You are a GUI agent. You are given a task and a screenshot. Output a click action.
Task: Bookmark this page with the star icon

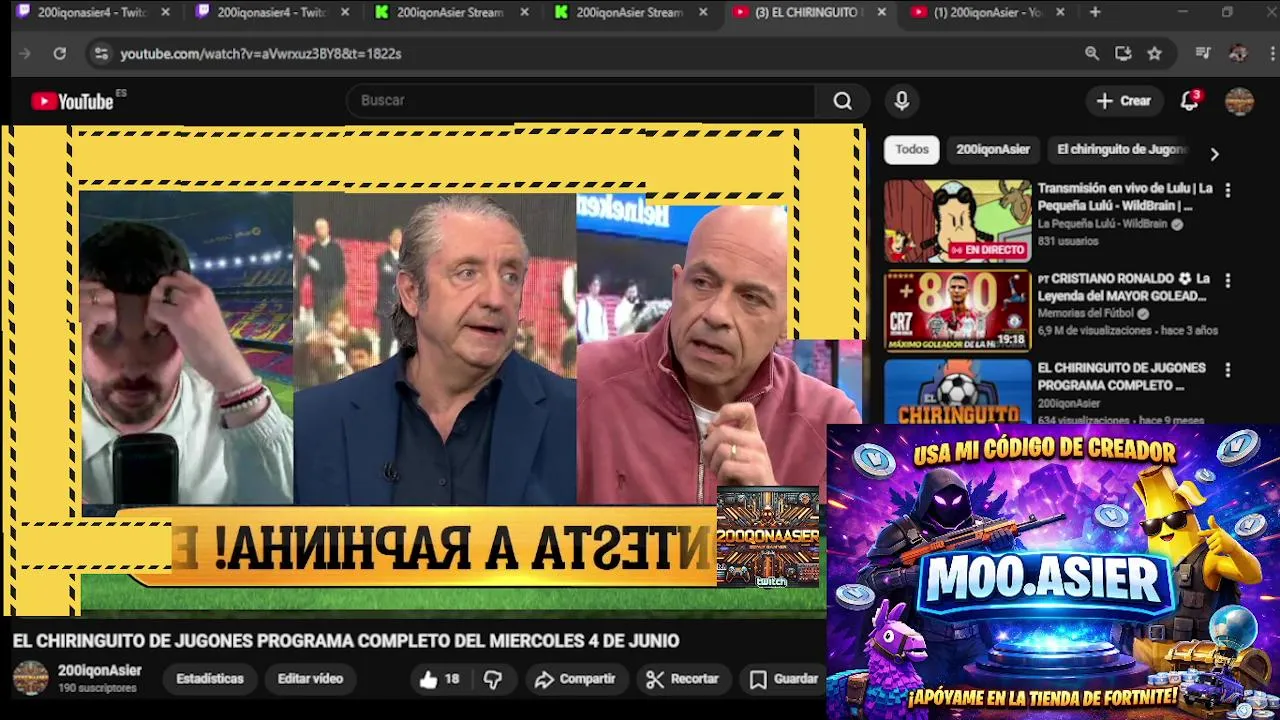click(1155, 53)
